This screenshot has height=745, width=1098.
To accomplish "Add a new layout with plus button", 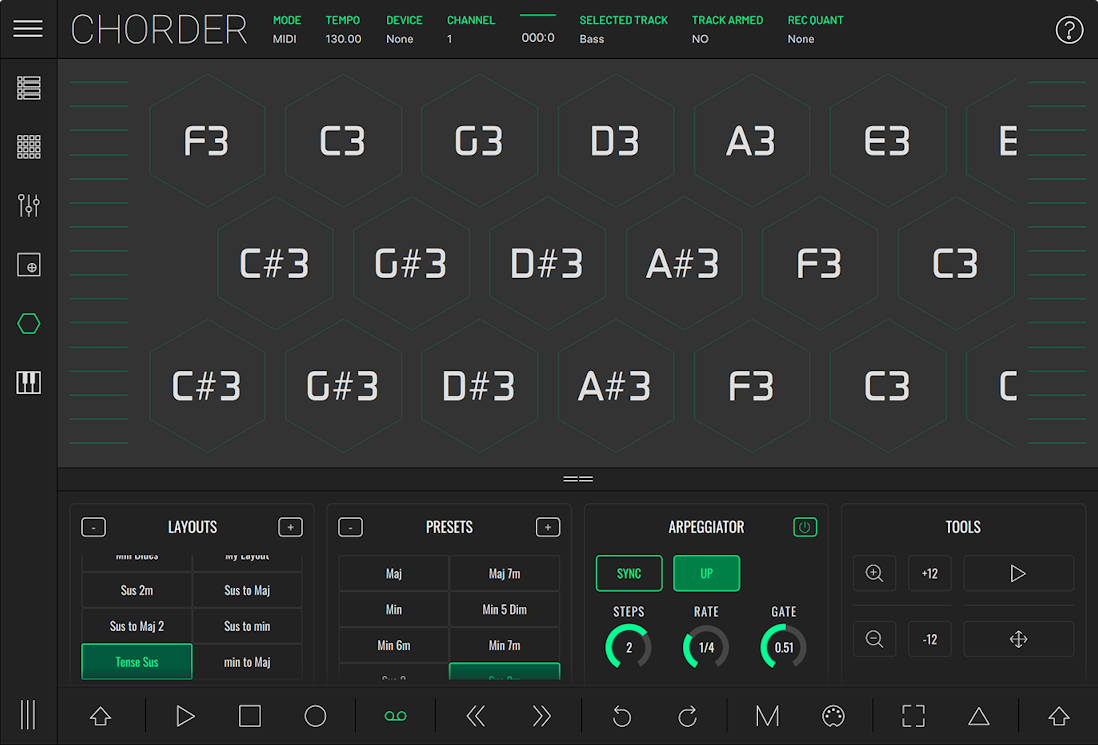I will 290,527.
